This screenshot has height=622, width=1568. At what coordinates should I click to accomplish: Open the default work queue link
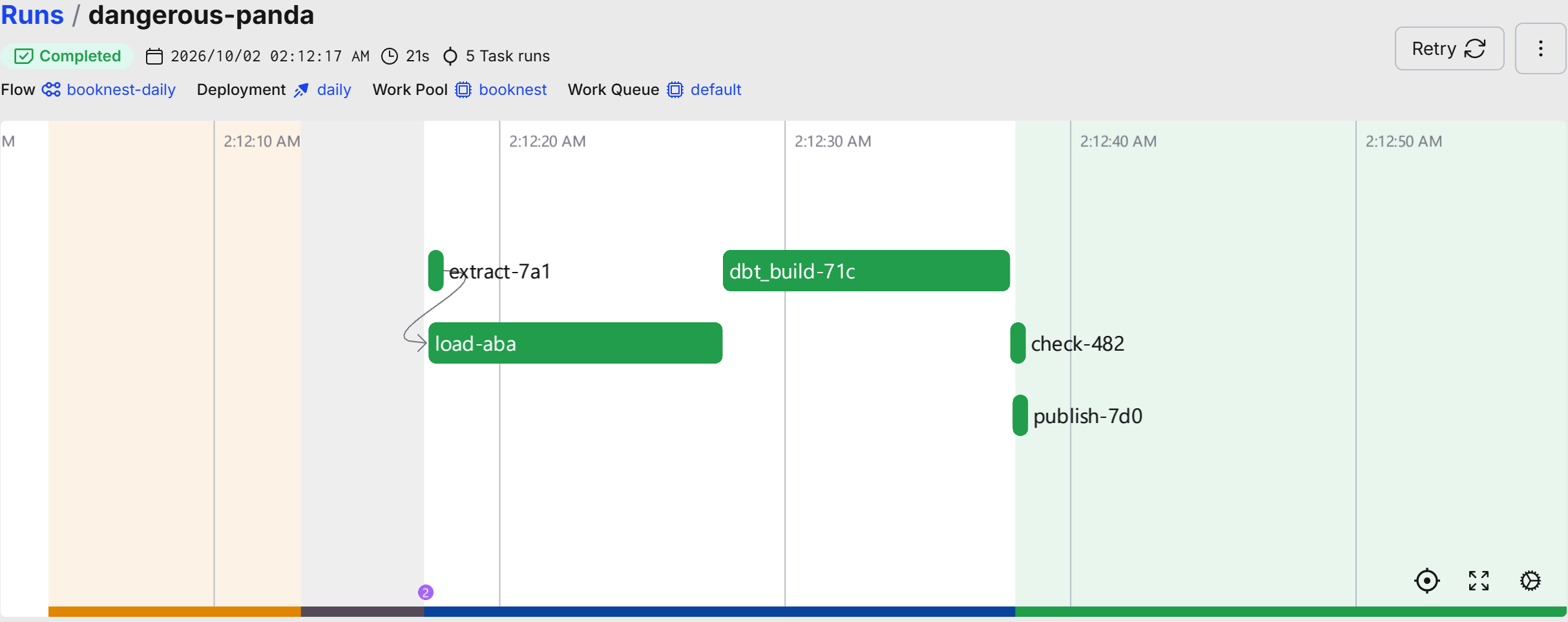716,90
